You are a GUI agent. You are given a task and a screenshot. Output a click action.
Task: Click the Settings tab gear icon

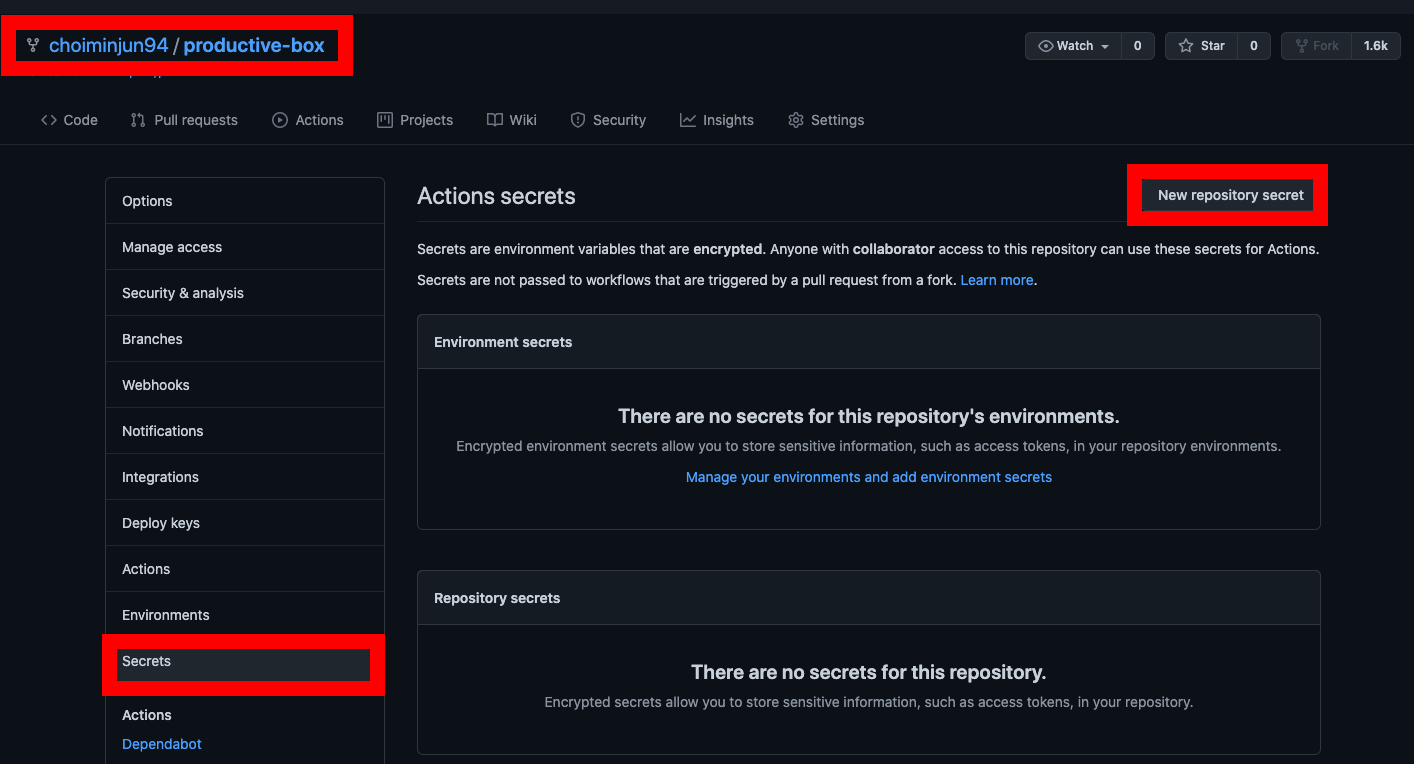[x=796, y=120]
